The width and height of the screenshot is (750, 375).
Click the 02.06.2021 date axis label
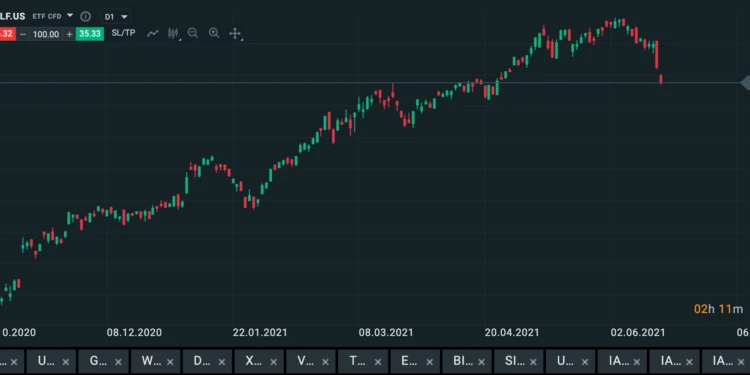pos(638,332)
